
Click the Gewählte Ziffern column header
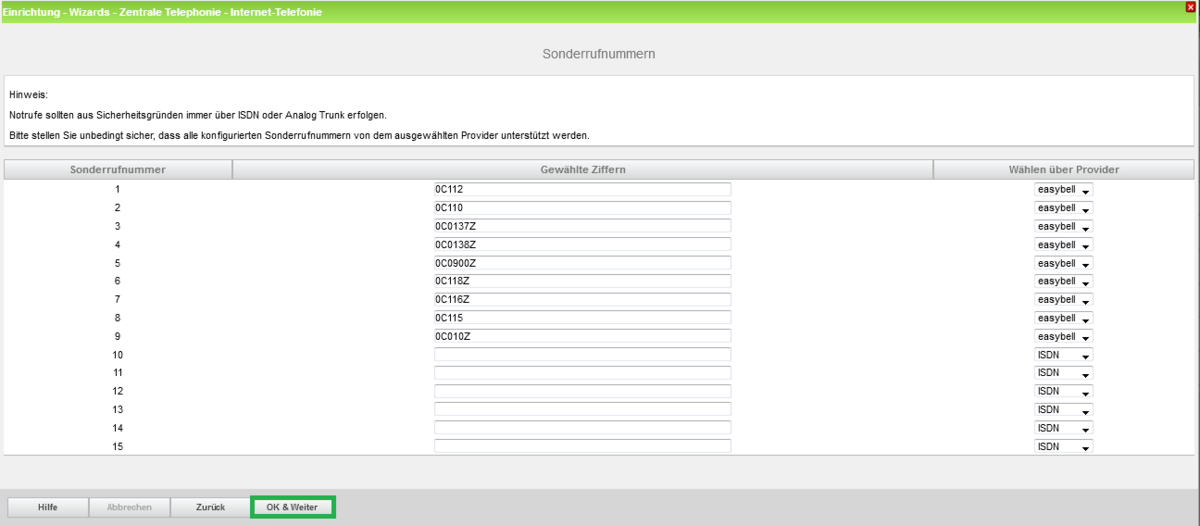[x=582, y=170]
